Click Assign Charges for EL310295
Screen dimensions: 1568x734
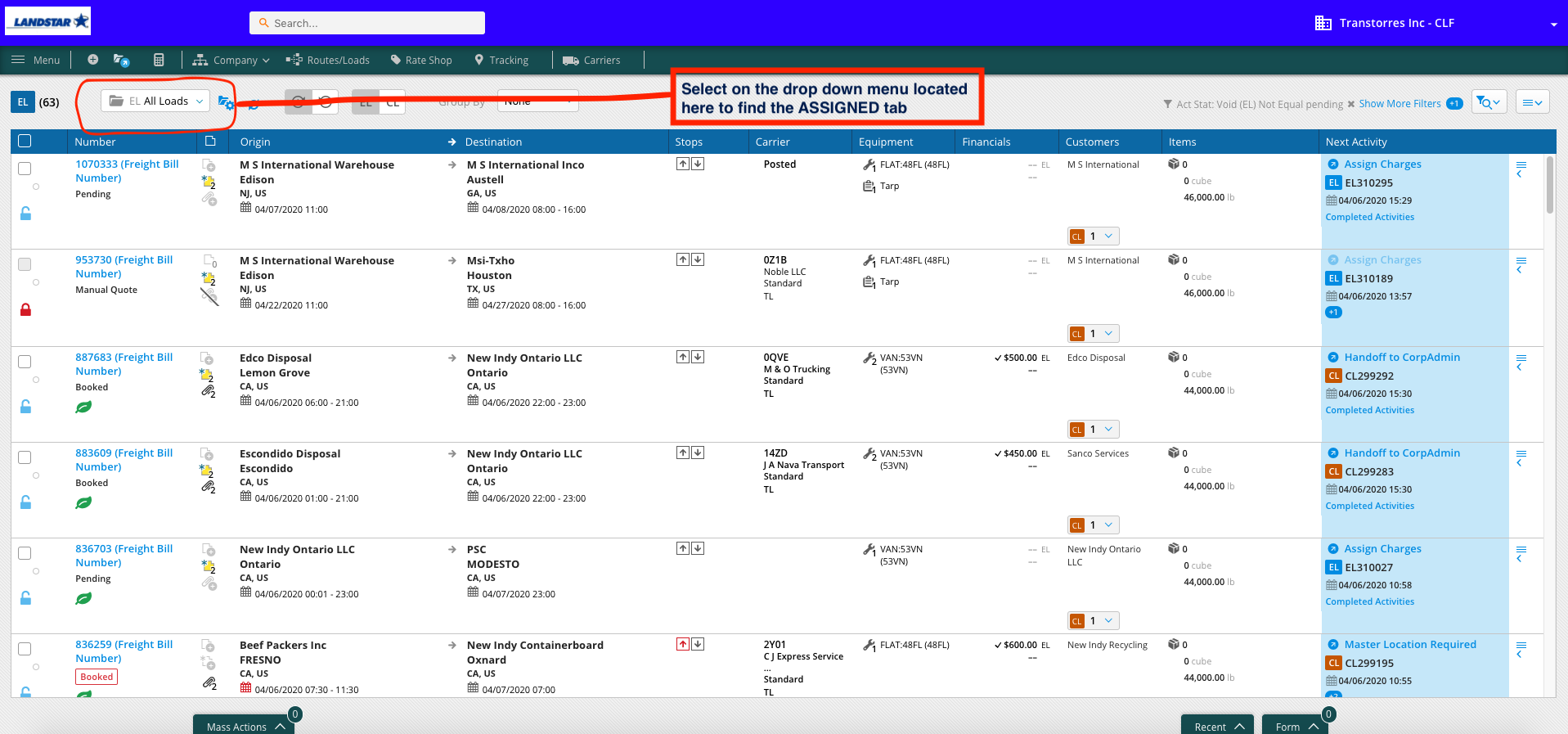1382,164
